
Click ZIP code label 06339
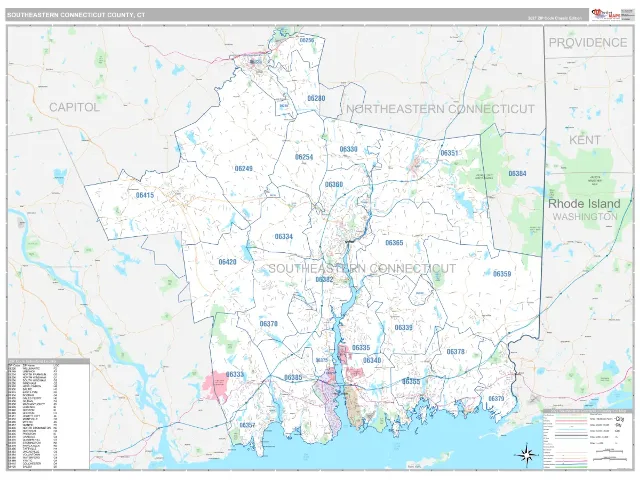coord(404,328)
